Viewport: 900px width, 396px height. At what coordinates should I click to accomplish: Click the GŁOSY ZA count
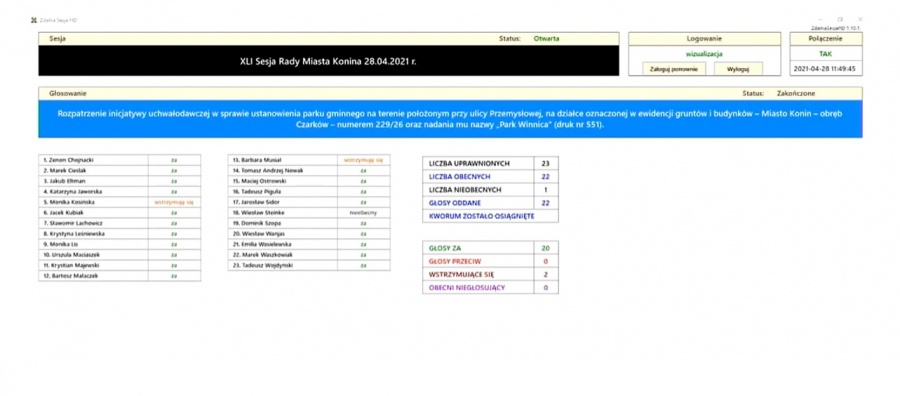545,248
